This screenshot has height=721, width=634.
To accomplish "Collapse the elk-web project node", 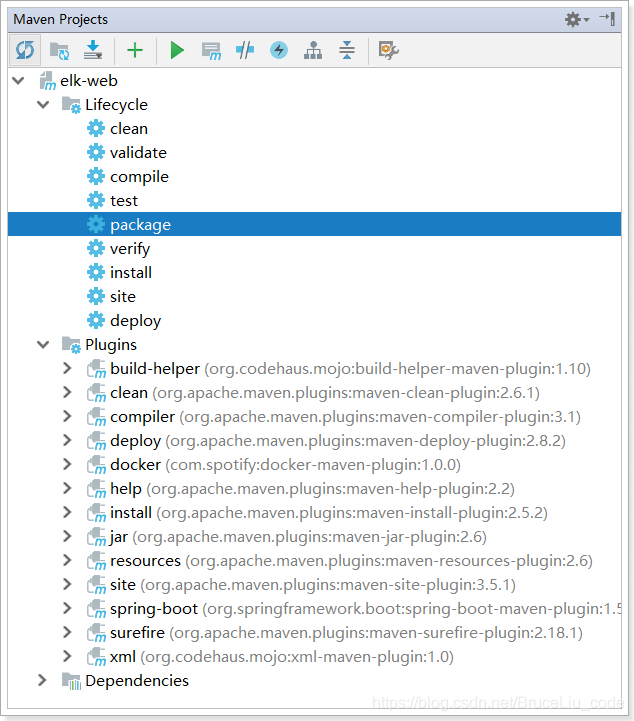I will pyautogui.click(x=18, y=81).
